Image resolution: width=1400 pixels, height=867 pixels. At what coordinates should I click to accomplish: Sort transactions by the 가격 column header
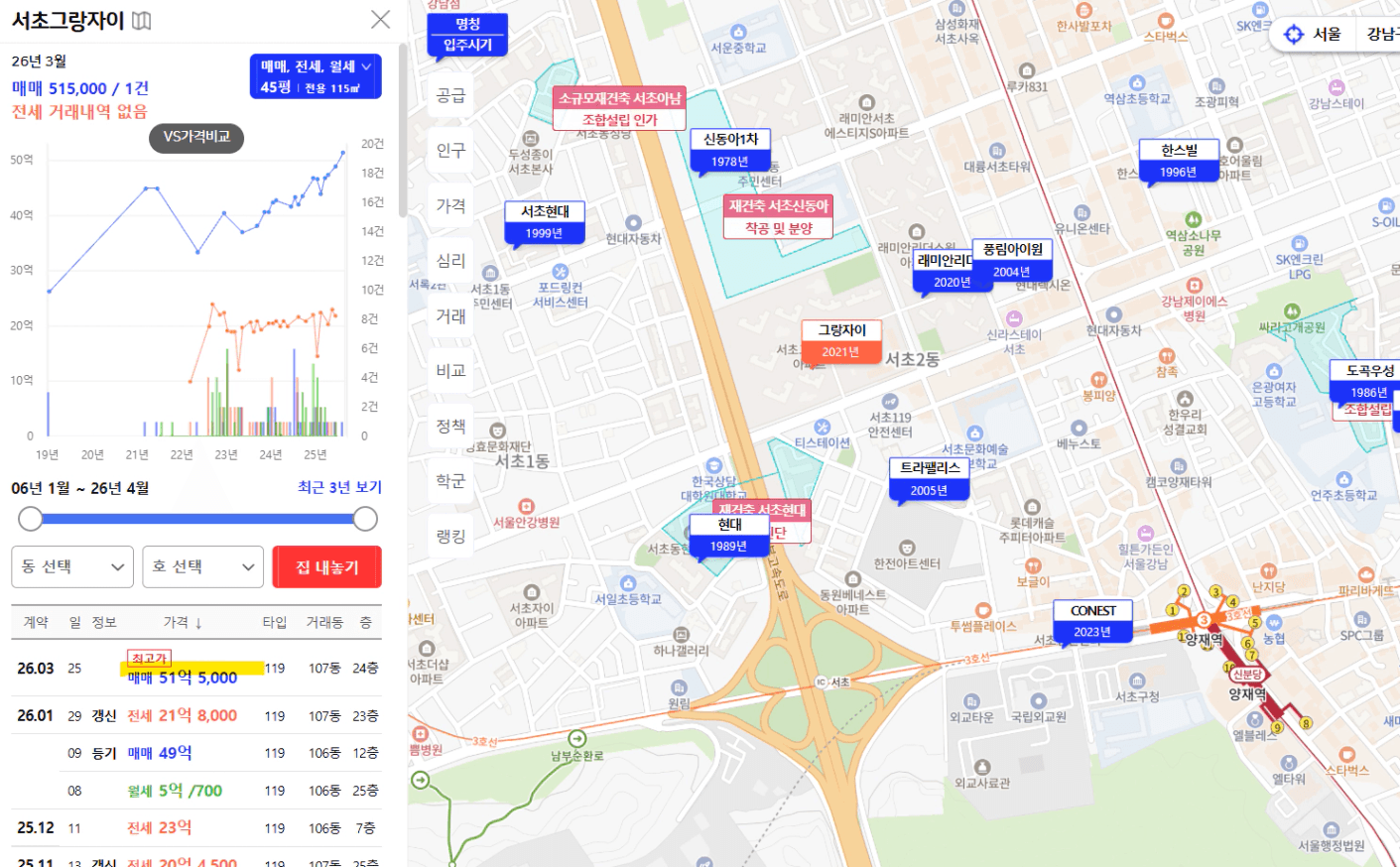click(183, 622)
